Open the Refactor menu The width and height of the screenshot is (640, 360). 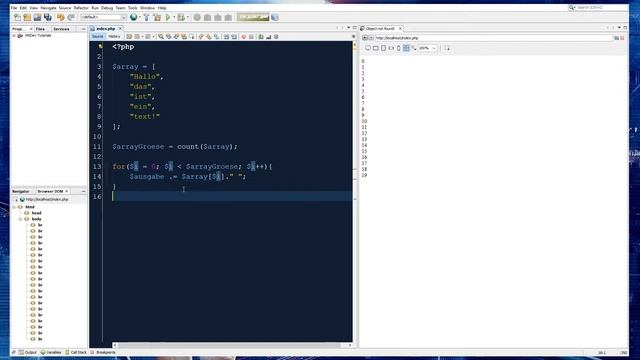(81, 8)
